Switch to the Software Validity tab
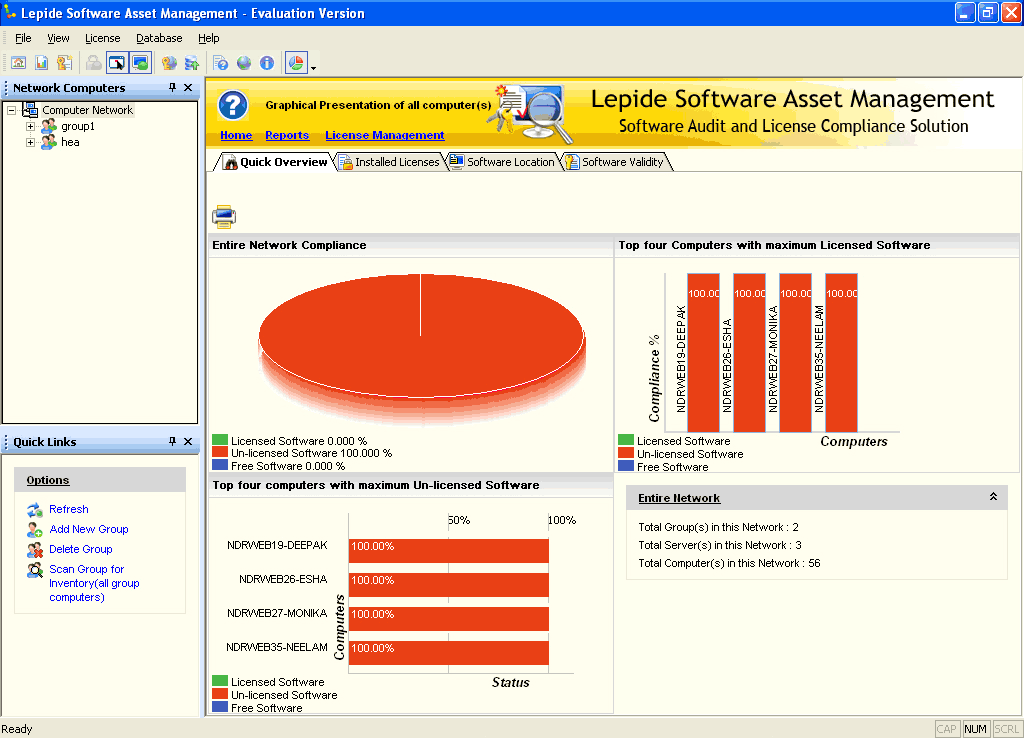 pos(616,162)
